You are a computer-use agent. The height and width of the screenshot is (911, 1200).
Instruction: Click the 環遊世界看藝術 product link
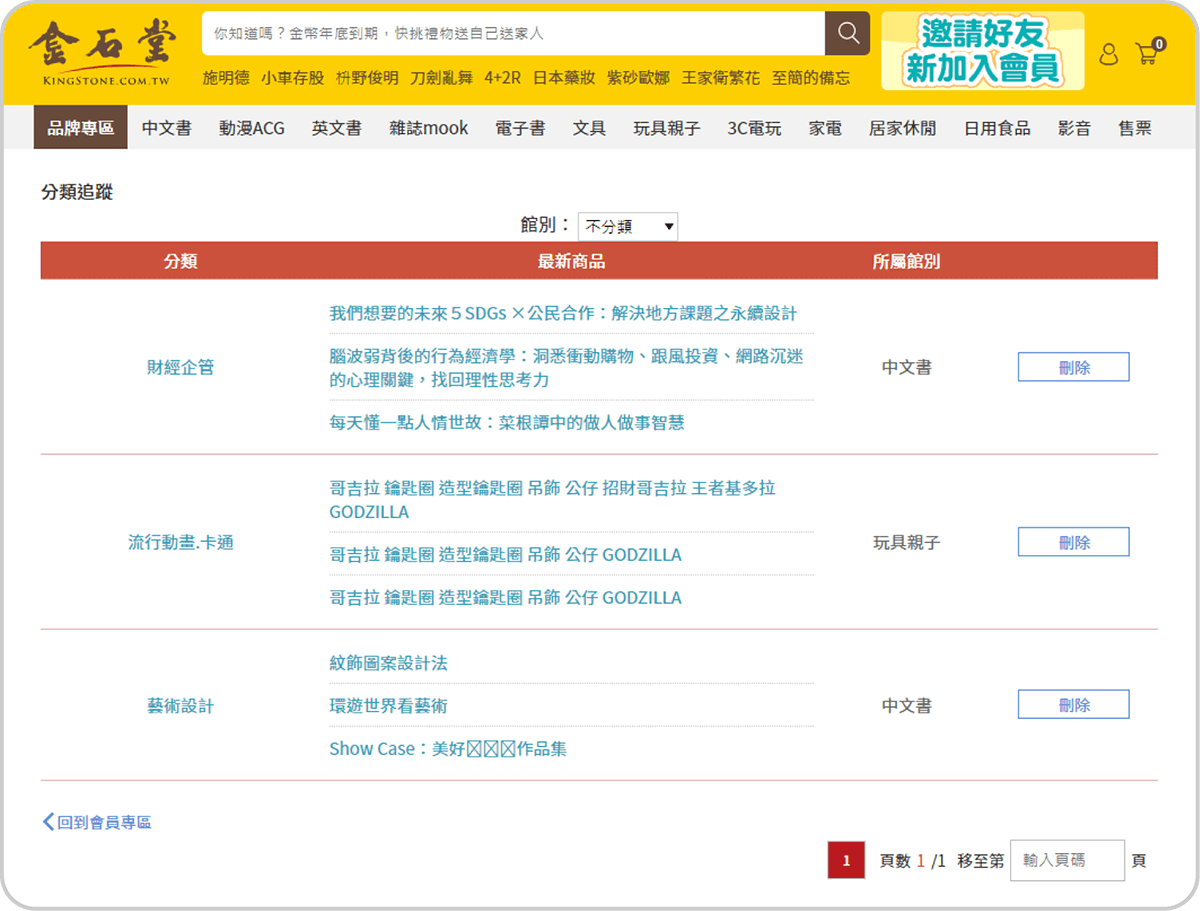point(388,706)
